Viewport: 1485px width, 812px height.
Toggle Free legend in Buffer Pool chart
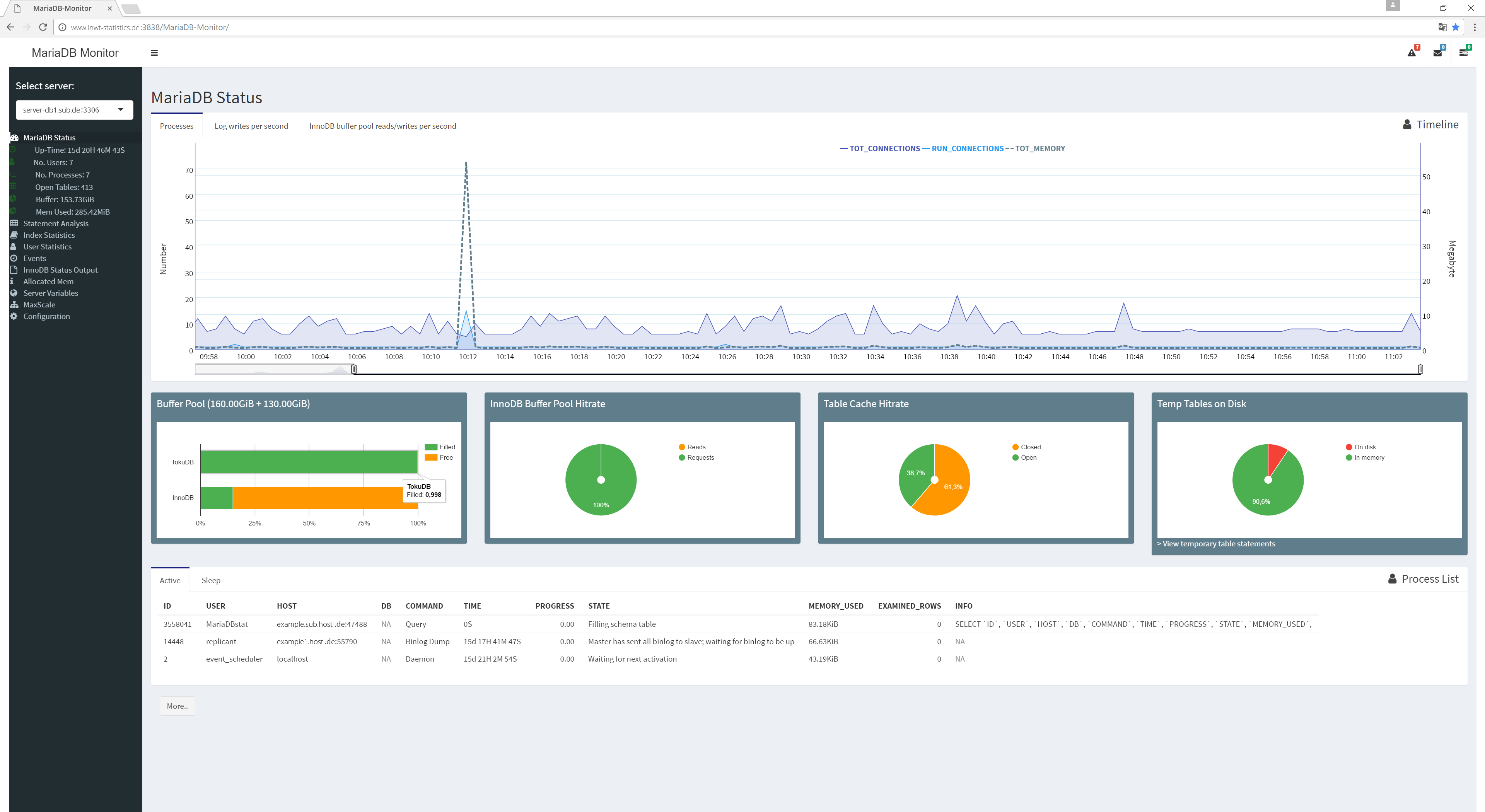439,457
